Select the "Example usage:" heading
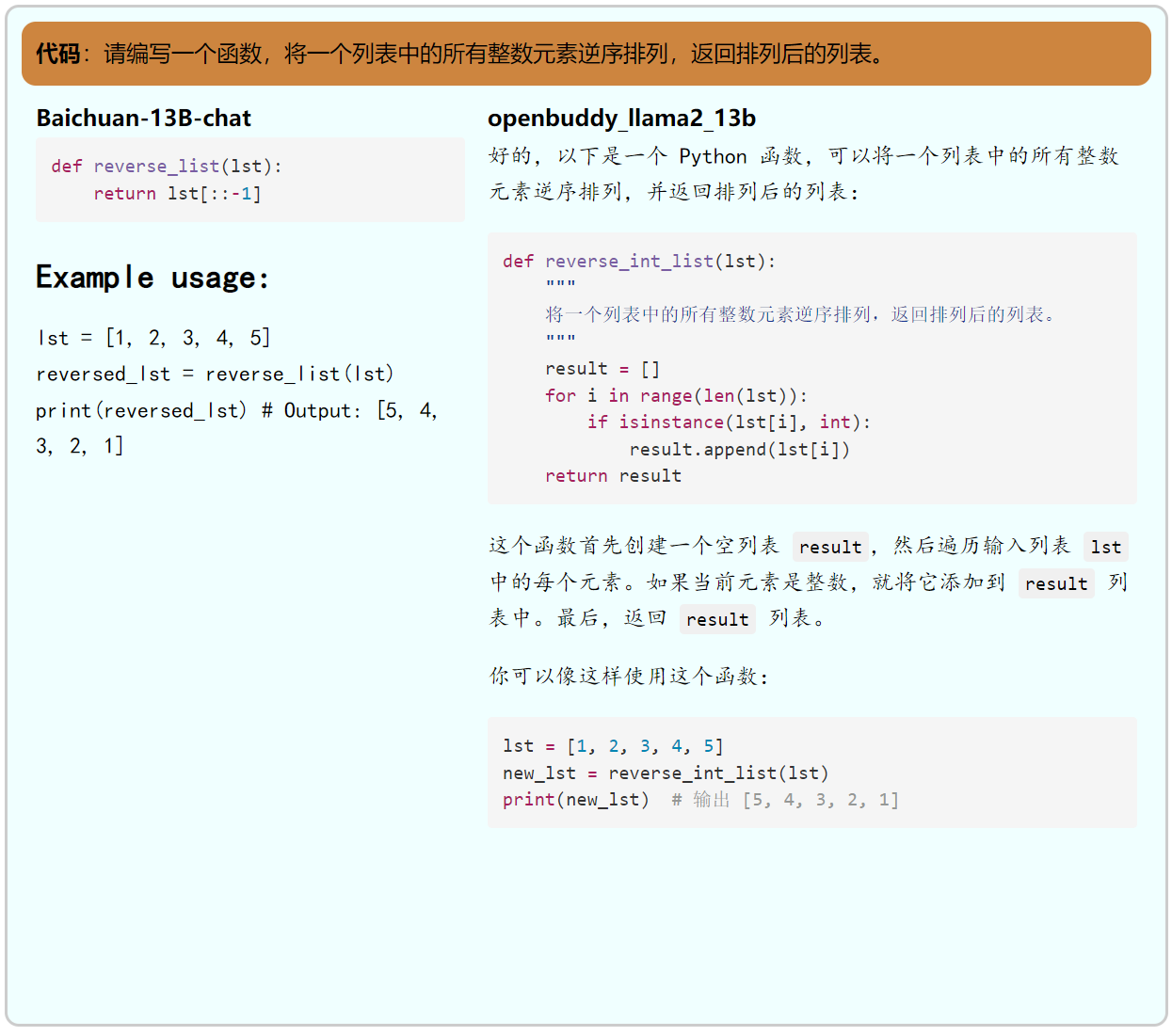 click(x=153, y=278)
